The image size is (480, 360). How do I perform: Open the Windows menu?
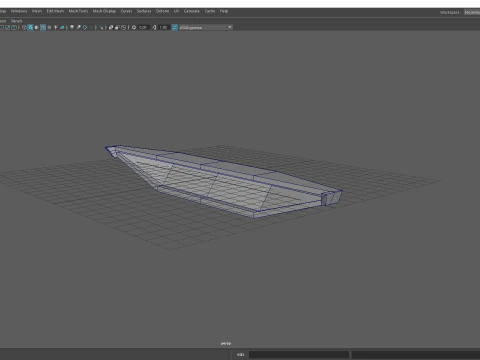[19, 11]
